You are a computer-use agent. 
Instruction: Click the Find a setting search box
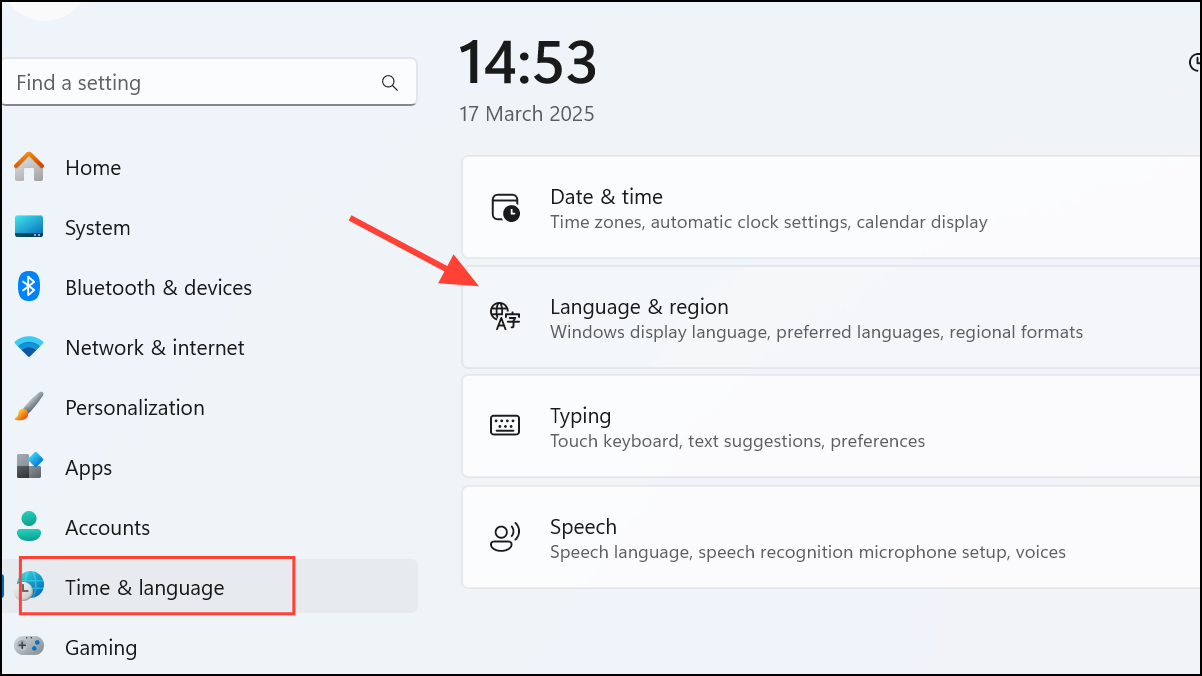[209, 82]
